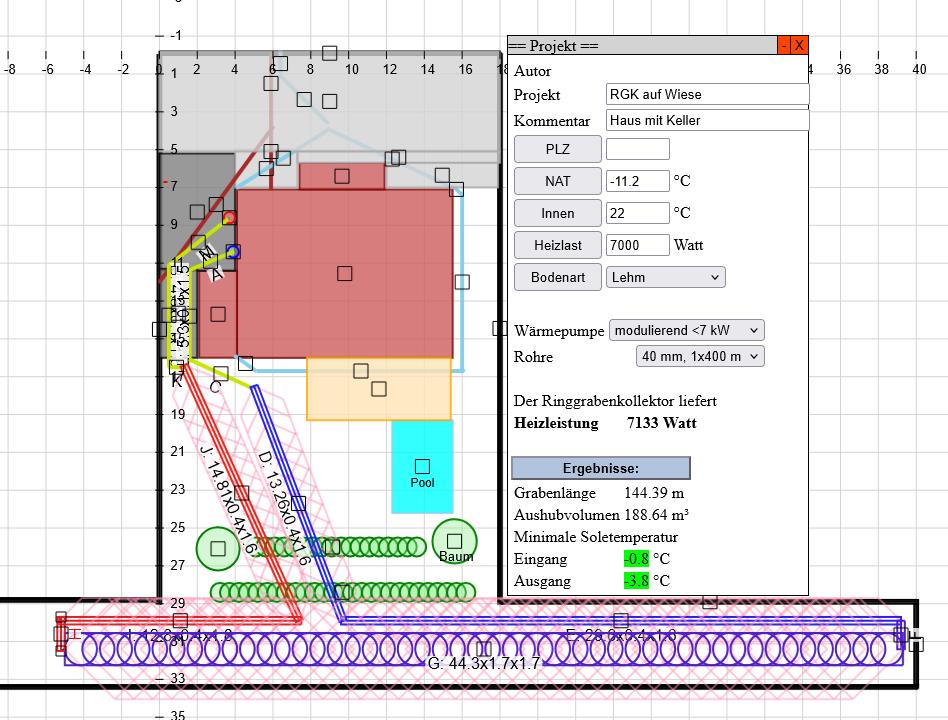948x720 pixels.
Task: Click the Kommentar text field
Action: point(707,120)
